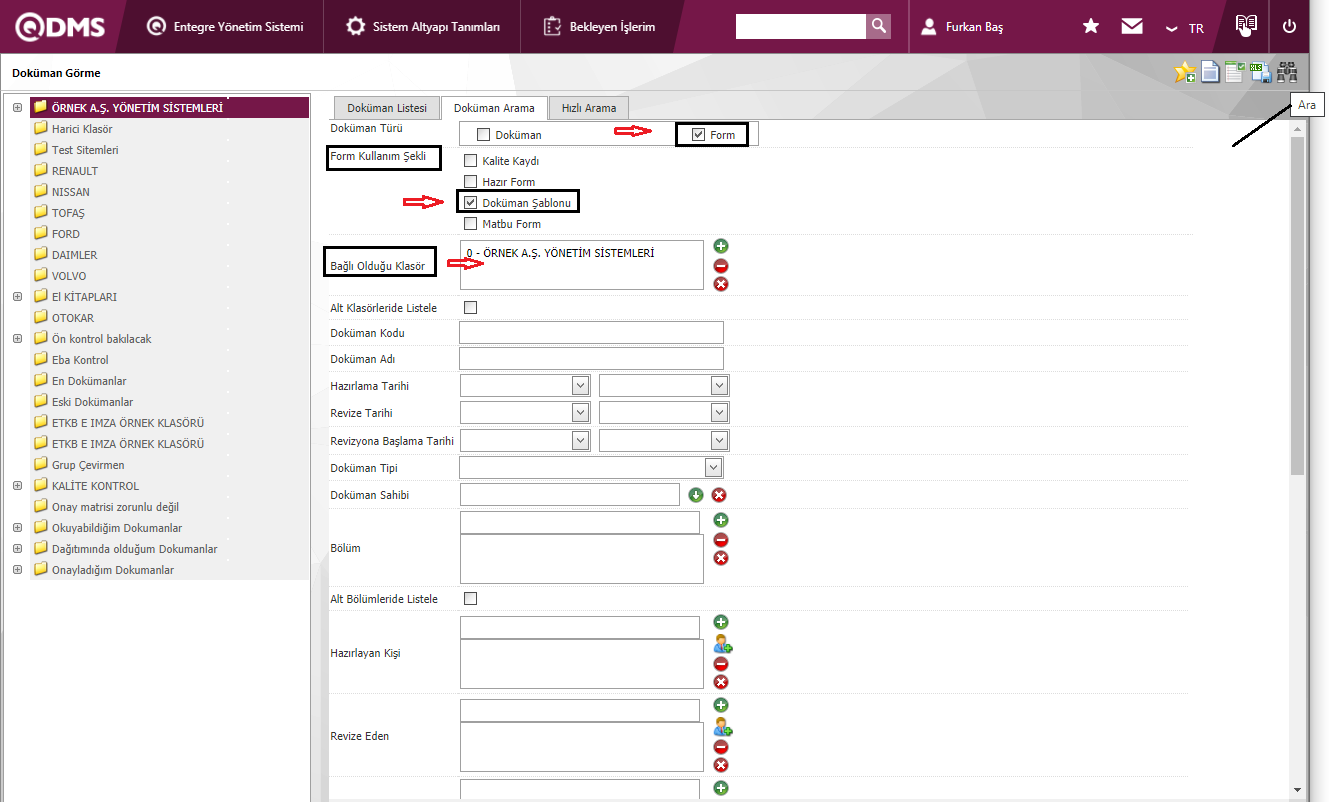Click the blue document page toolbar icon
This screenshot has width=1329, height=802.
click(1210, 72)
